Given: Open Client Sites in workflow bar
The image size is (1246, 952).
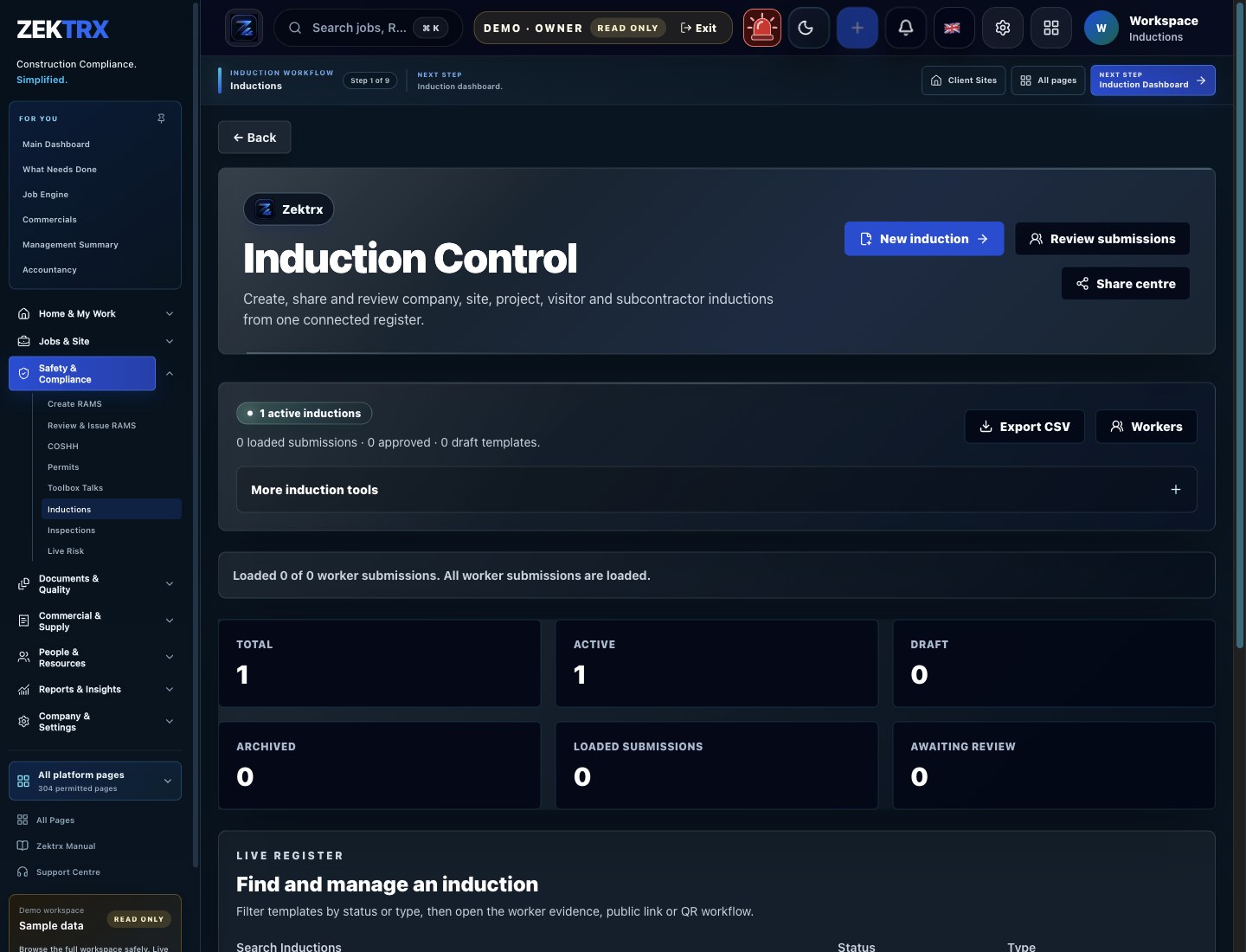Looking at the screenshot, I should (x=964, y=80).
